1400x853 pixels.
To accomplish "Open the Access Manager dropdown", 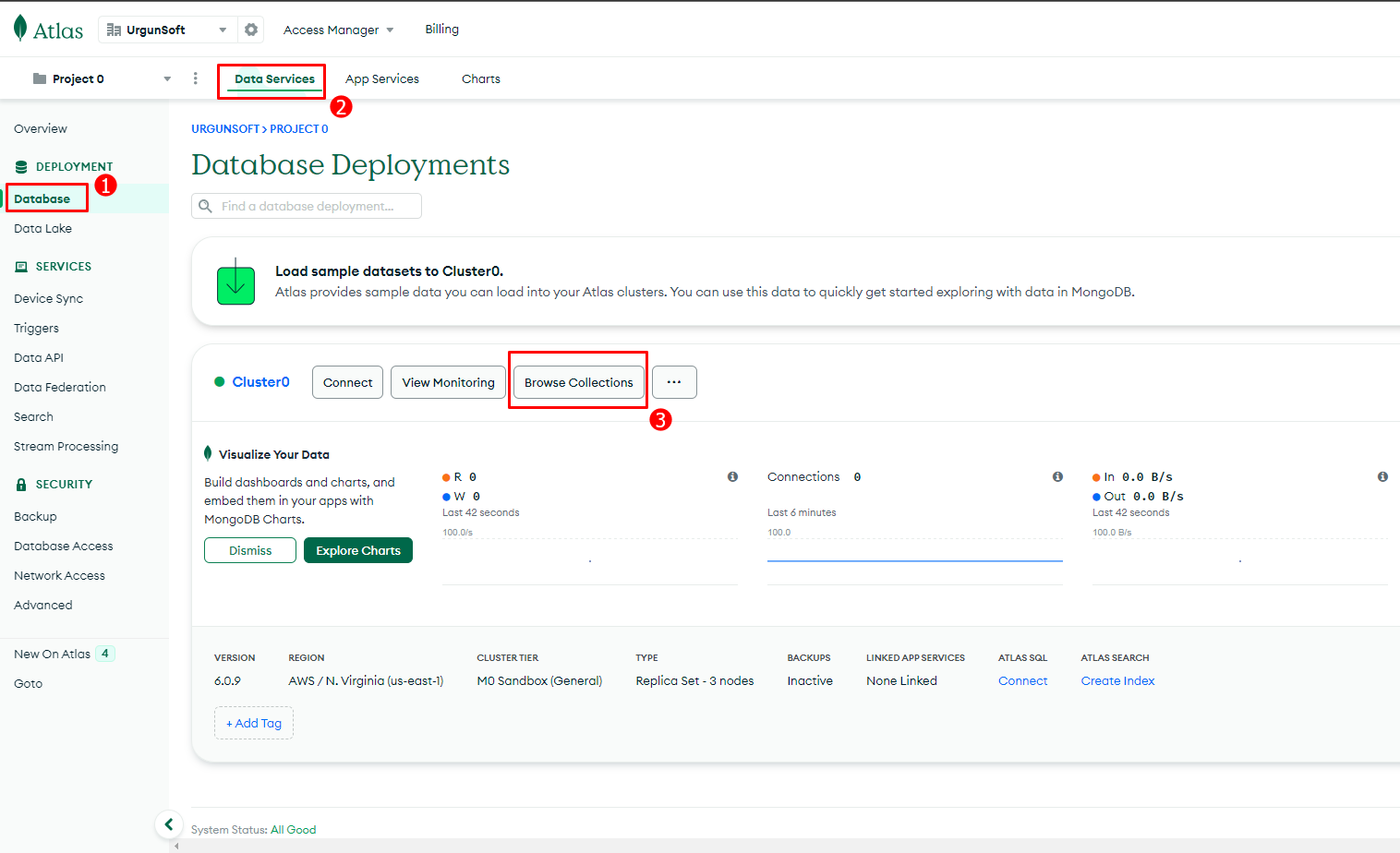I will 338,30.
